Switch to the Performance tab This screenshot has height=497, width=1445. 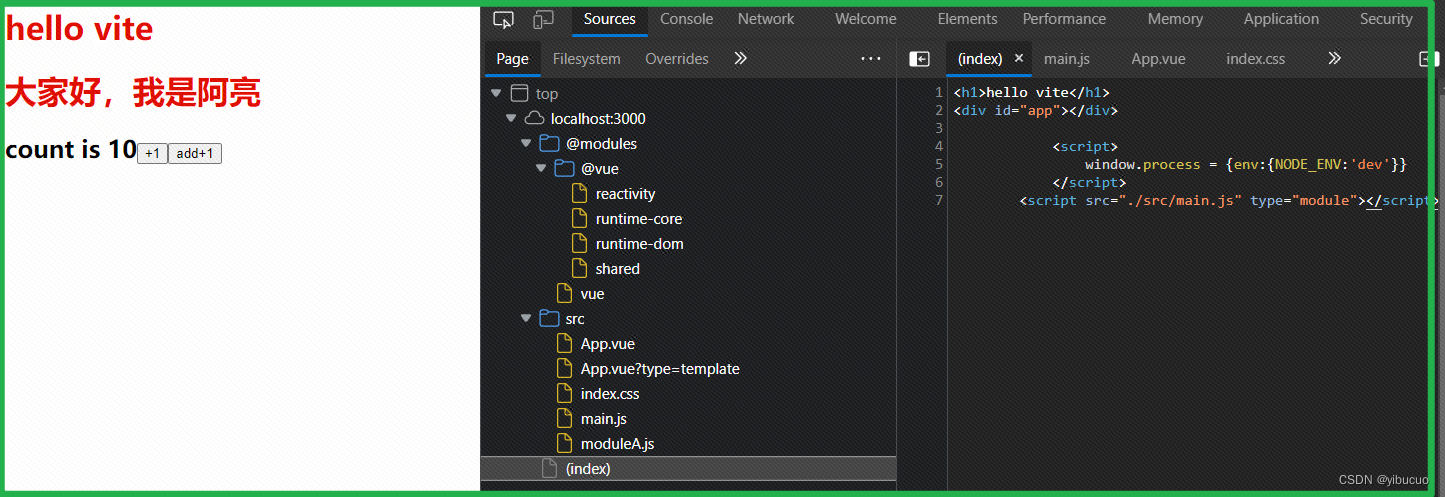click(1064, 19)
